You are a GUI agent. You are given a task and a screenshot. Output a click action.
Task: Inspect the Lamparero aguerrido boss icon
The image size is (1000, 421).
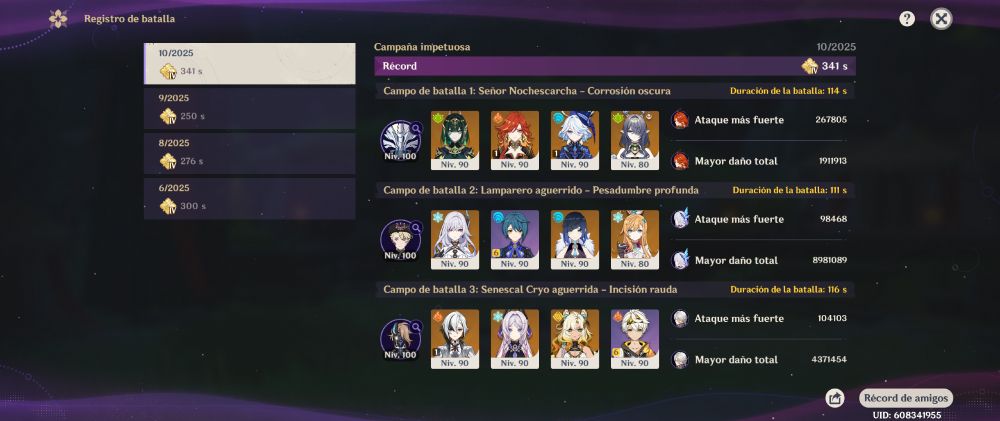point(400,240)
